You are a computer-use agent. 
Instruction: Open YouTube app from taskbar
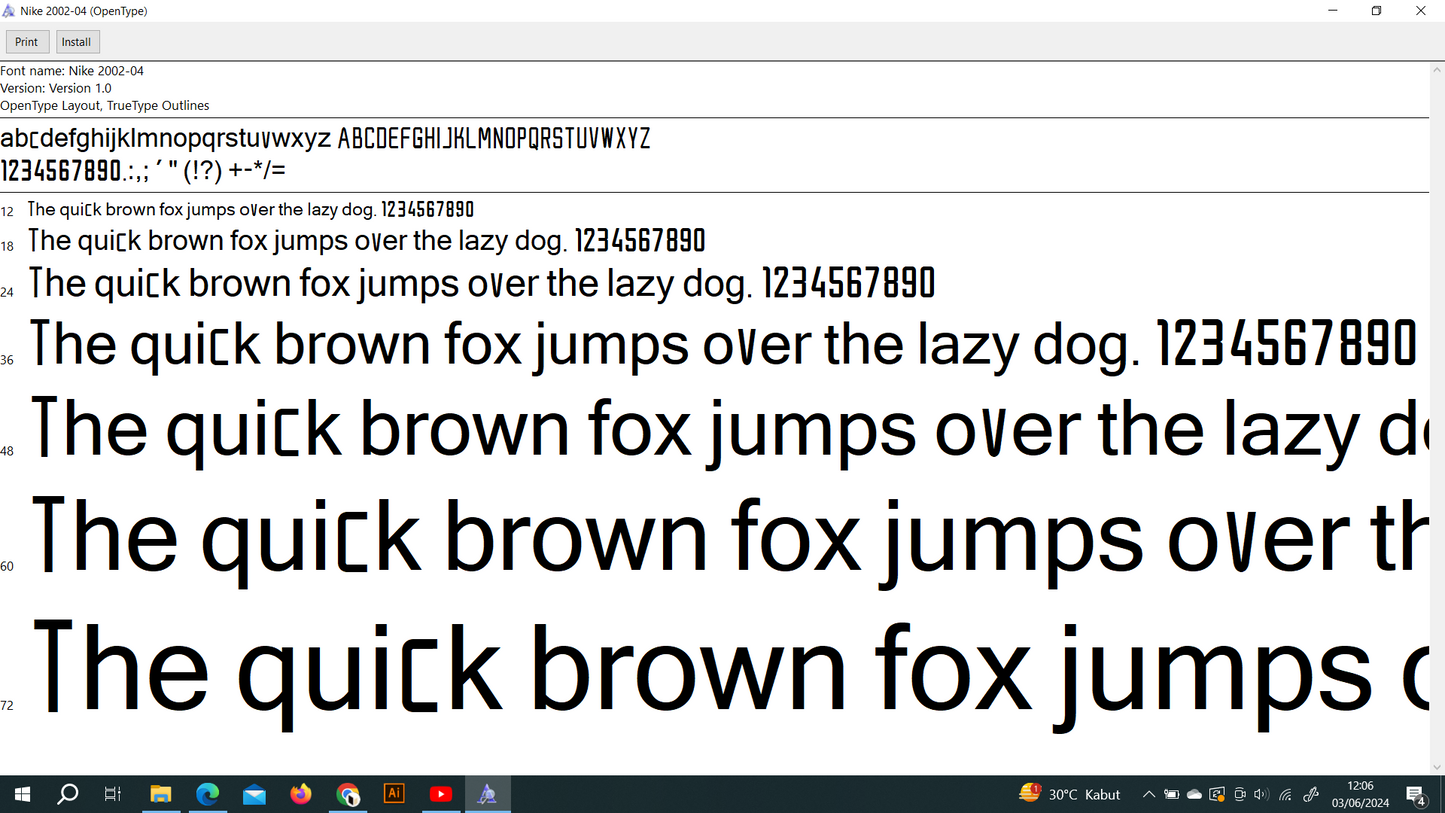(x=441, y=794)
